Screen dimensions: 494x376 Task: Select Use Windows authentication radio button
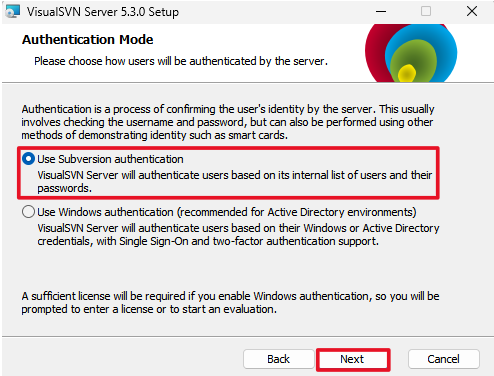(x=28, y=212)
